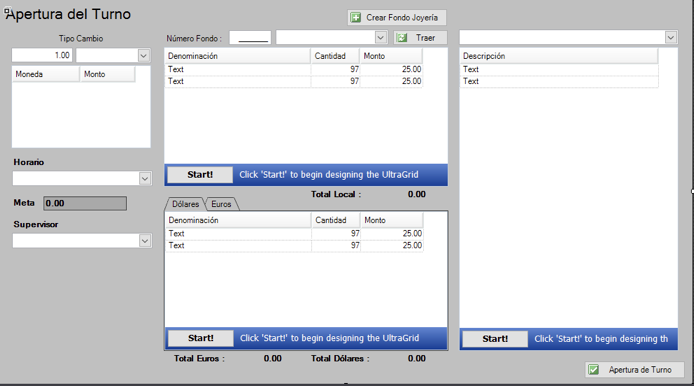
Task: Click the green plus icon on Crear Fondo Joyería
Action: tap(355, 18)
